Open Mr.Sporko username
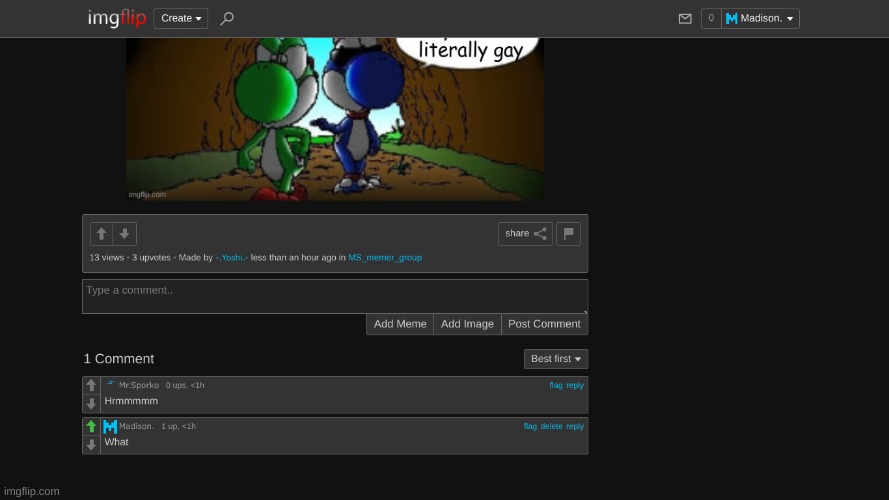This screenshot has width=889, height=500. [139, 385]
